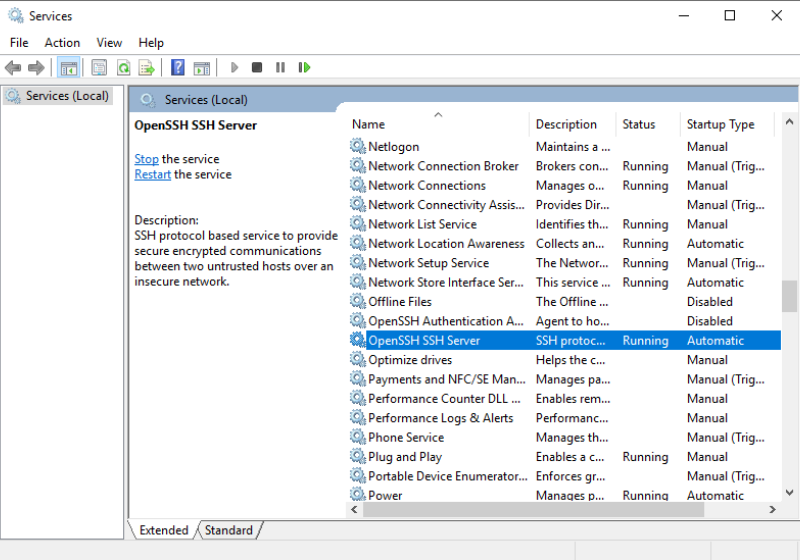Sort by the Startup Type column header
Image resolution: width=800 pixels, height=560 pixels.
point(727,124)
